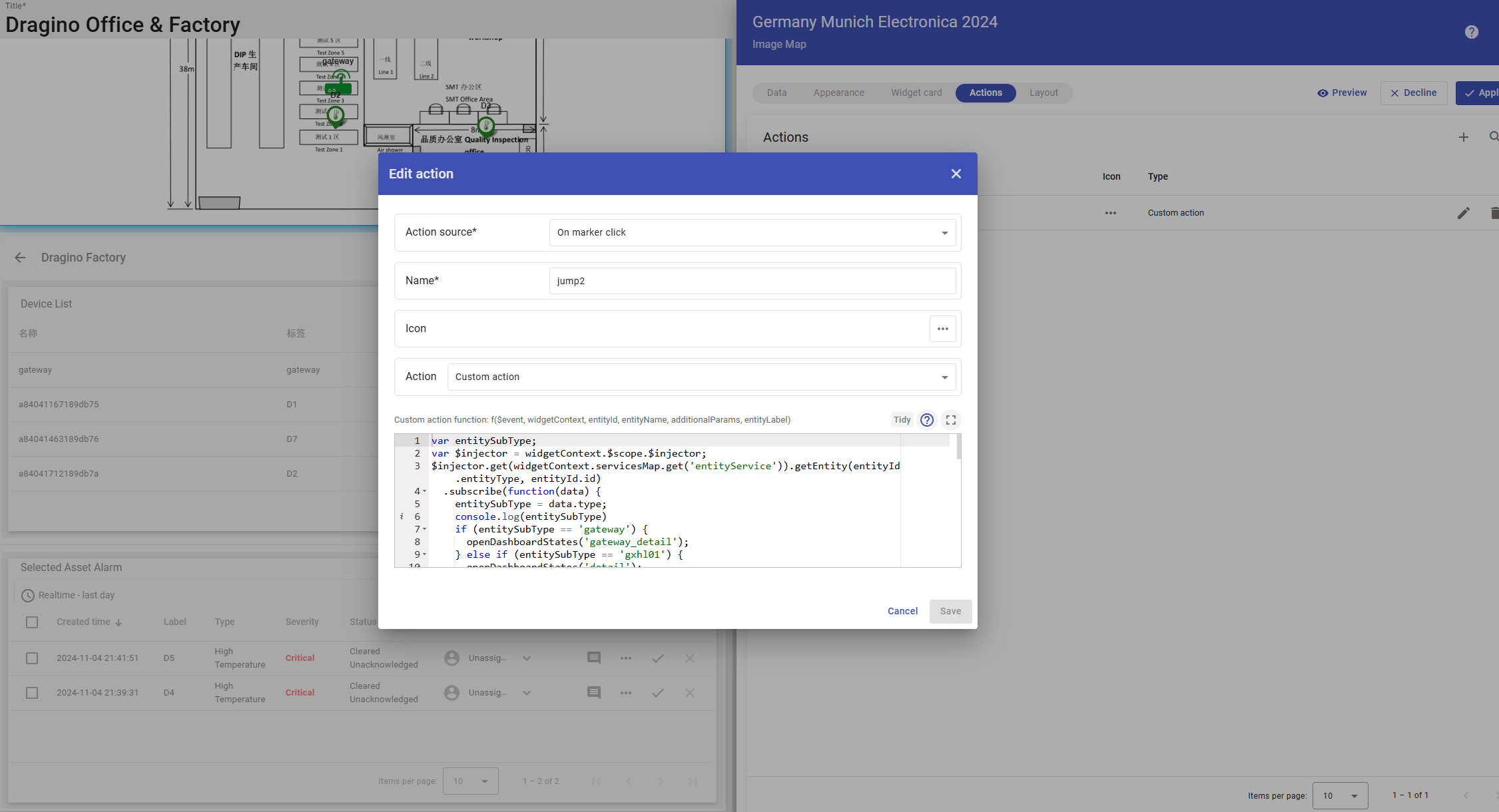Check the D4 alarm row checkbox
Viewport: 1499px width, 812px height.
coord(32,693)
